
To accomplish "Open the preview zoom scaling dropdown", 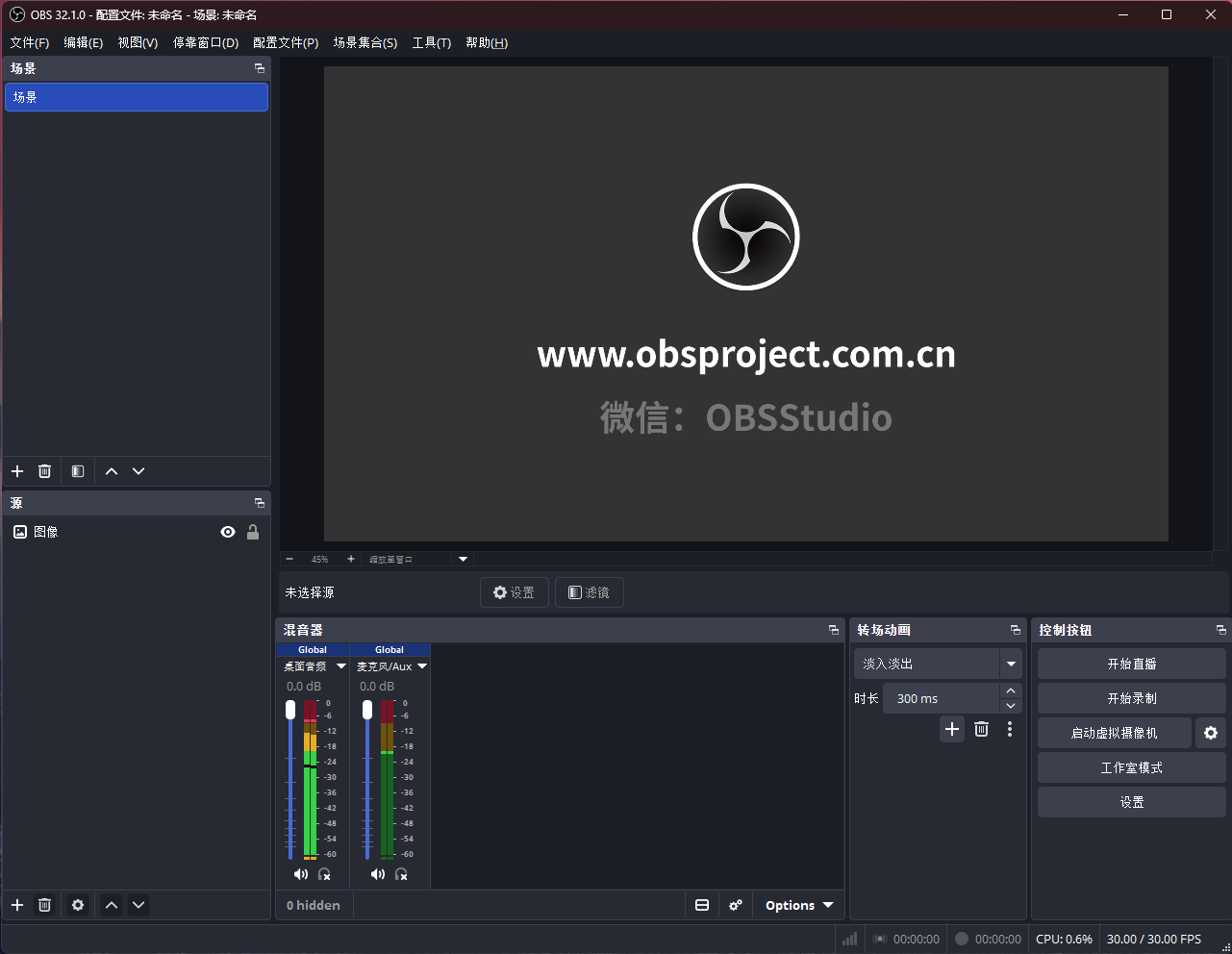I will (x=463, y=559).
